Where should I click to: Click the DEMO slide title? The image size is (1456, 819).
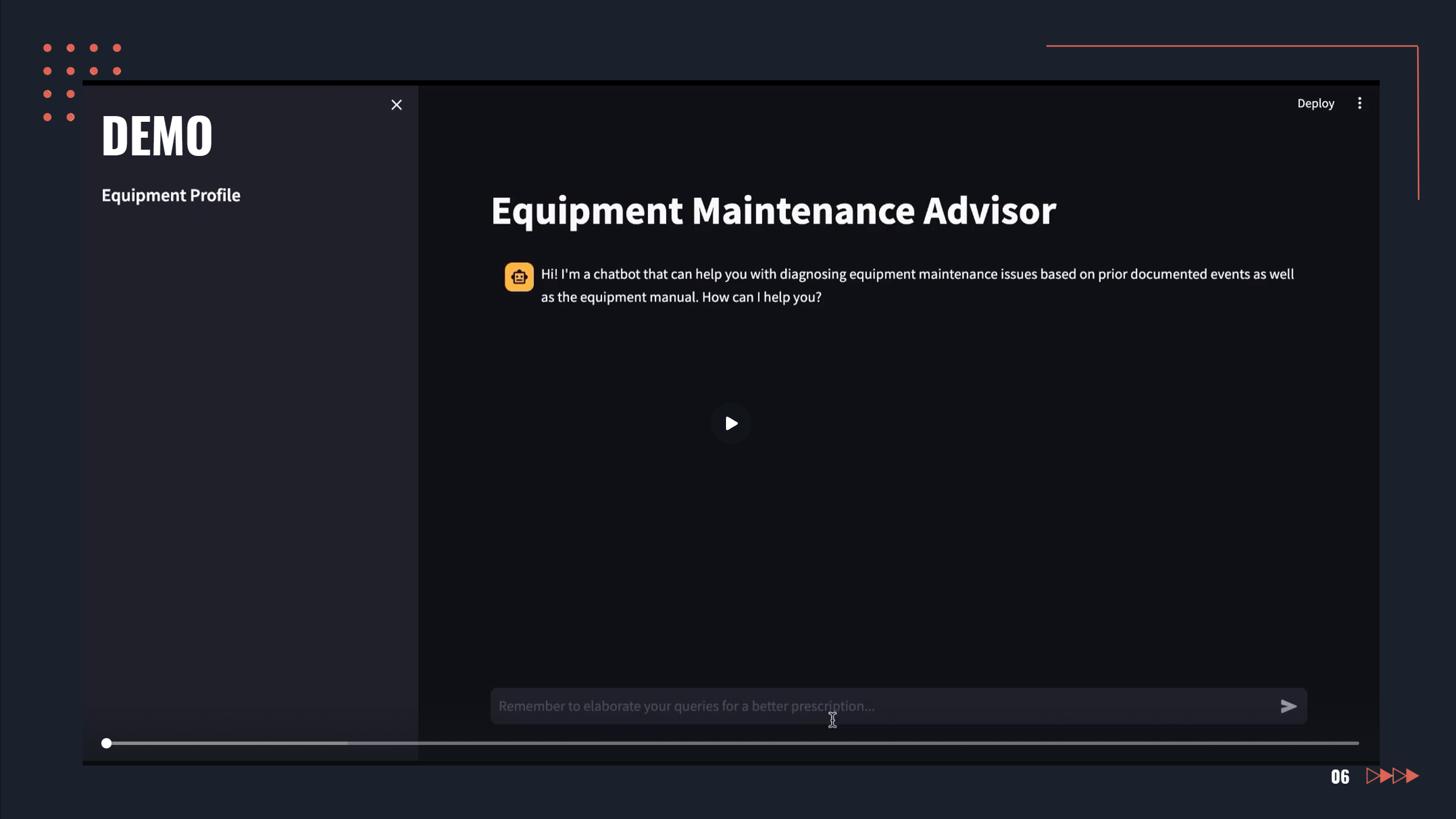(157, 135)
